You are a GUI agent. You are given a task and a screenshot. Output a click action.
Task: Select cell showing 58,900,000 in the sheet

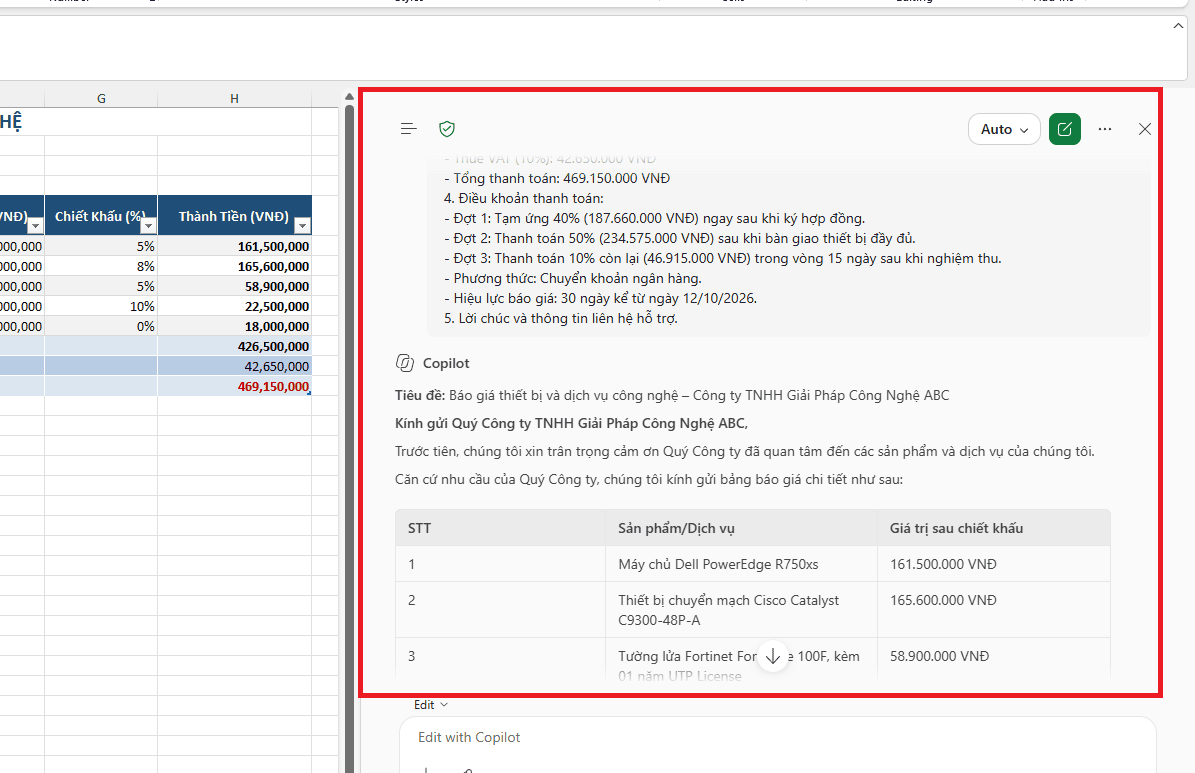pyautogui.click(x=235, y=286)
